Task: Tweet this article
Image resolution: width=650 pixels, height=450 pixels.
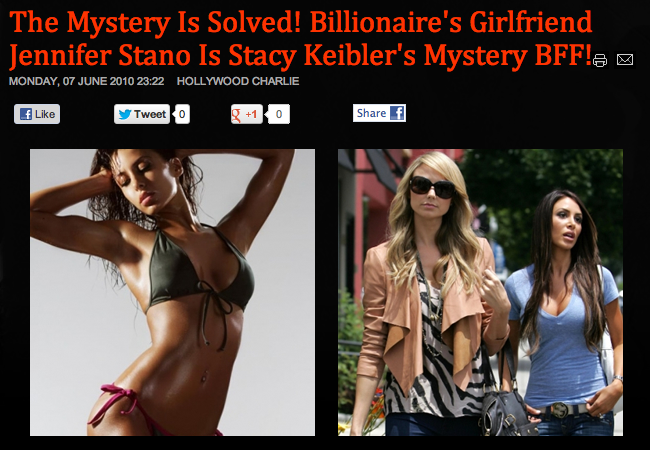Action: (142, 114)
